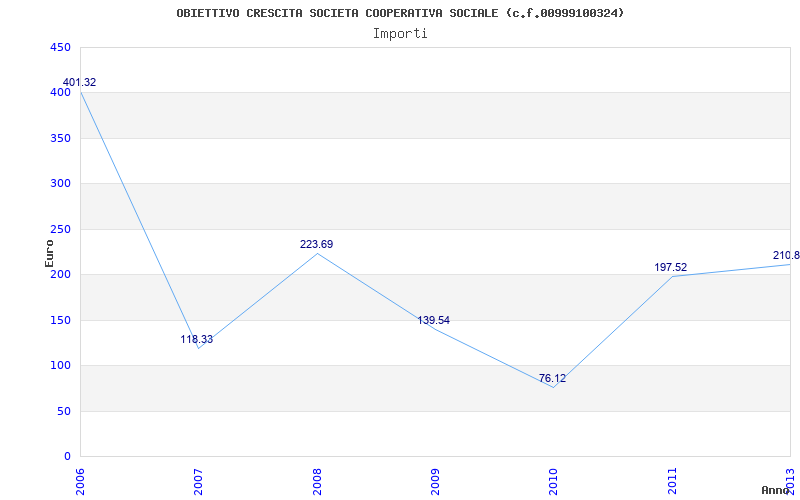Click the 'Importi' subtitle
This screenshot has height=500, width=800.
coord(400,34)
